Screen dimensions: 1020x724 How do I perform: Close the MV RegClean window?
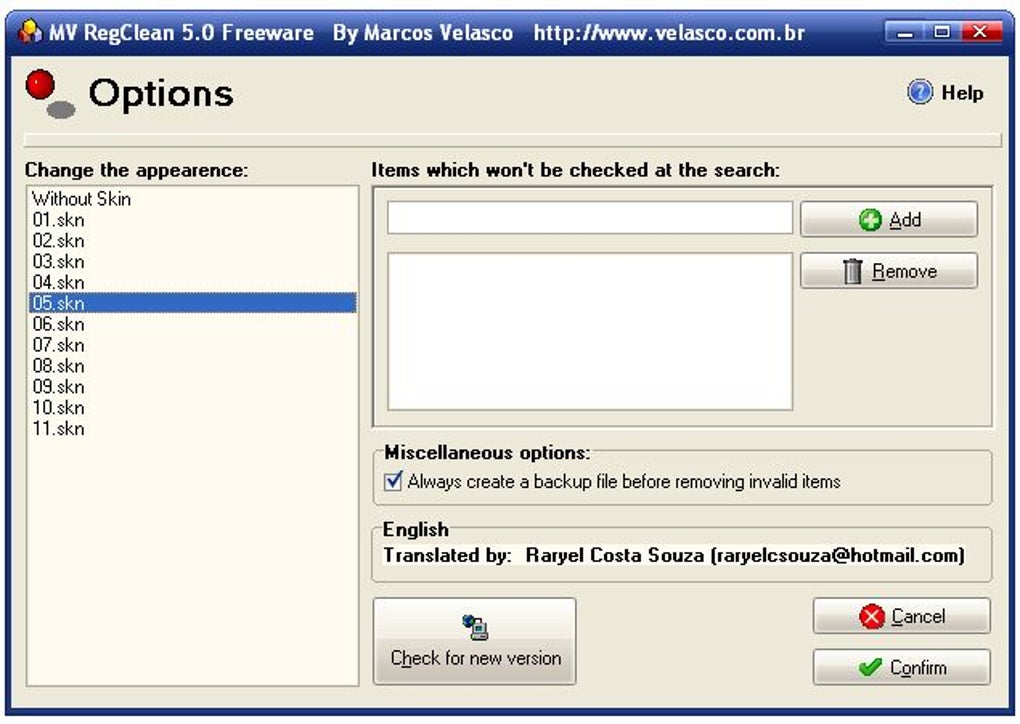pos(980,32)
